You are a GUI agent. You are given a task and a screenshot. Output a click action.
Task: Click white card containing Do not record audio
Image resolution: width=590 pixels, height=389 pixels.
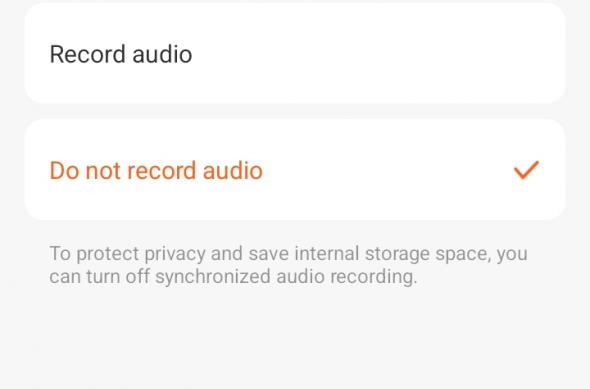coord(295,170)
